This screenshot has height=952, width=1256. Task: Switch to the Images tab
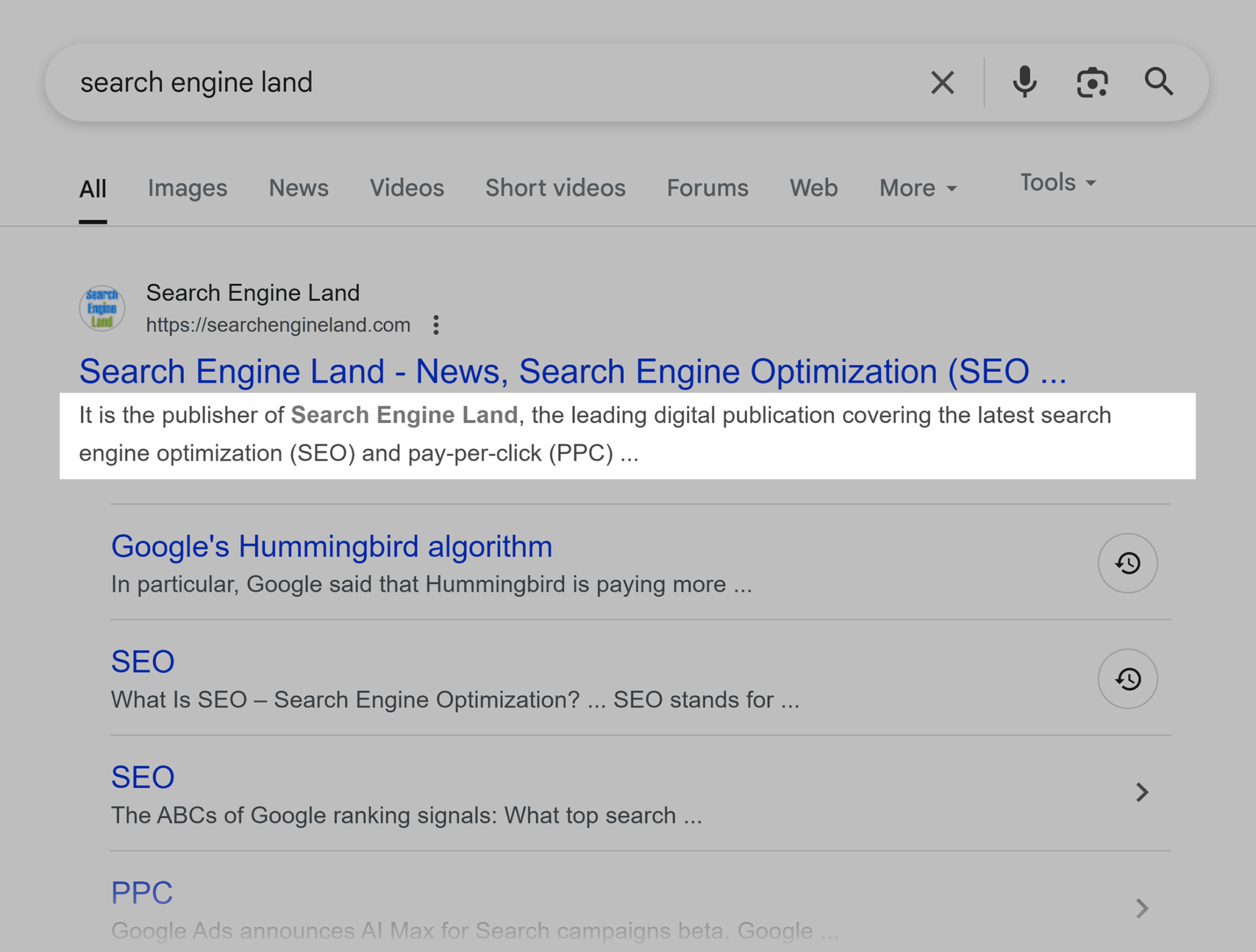pos(188,188)
